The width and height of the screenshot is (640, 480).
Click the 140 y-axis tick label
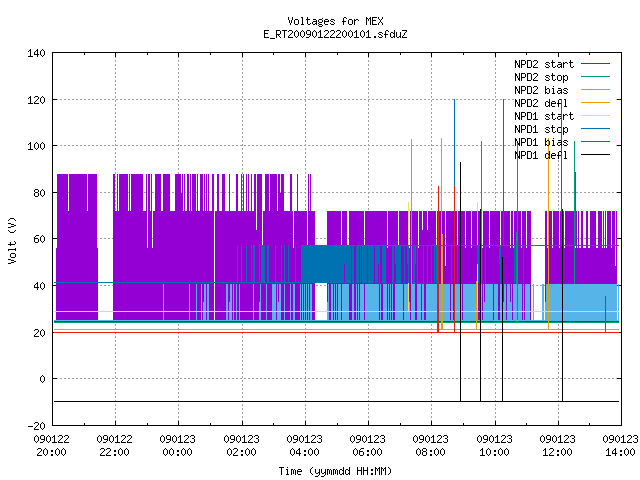click(x=36, y=53)
